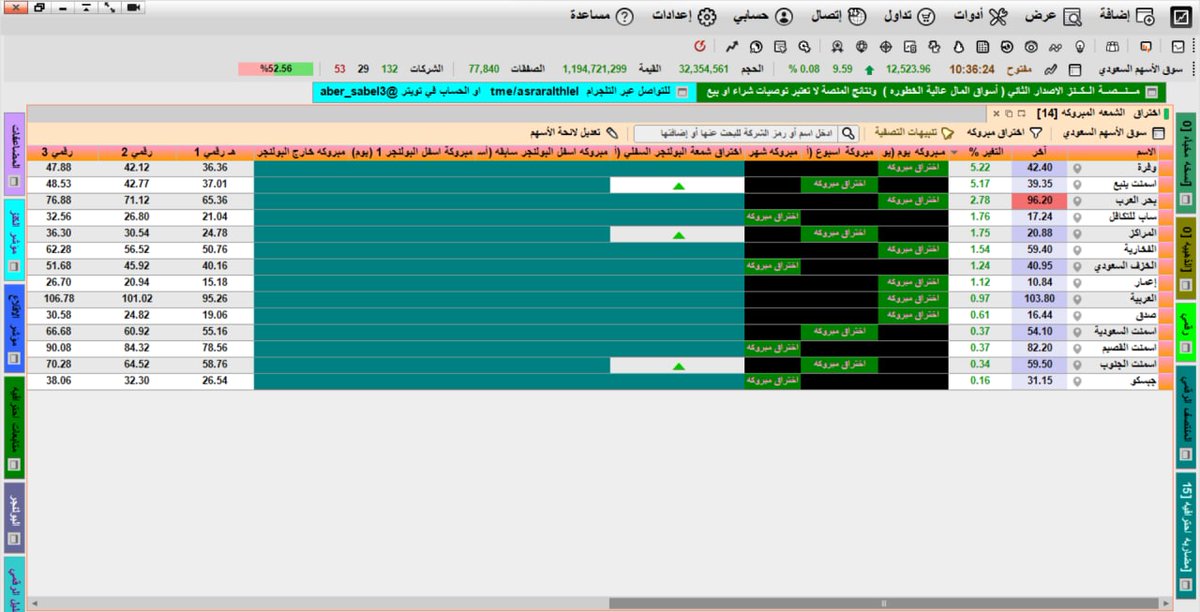
Task: Click the grid table toolbar icon
Action: [983, 46]
